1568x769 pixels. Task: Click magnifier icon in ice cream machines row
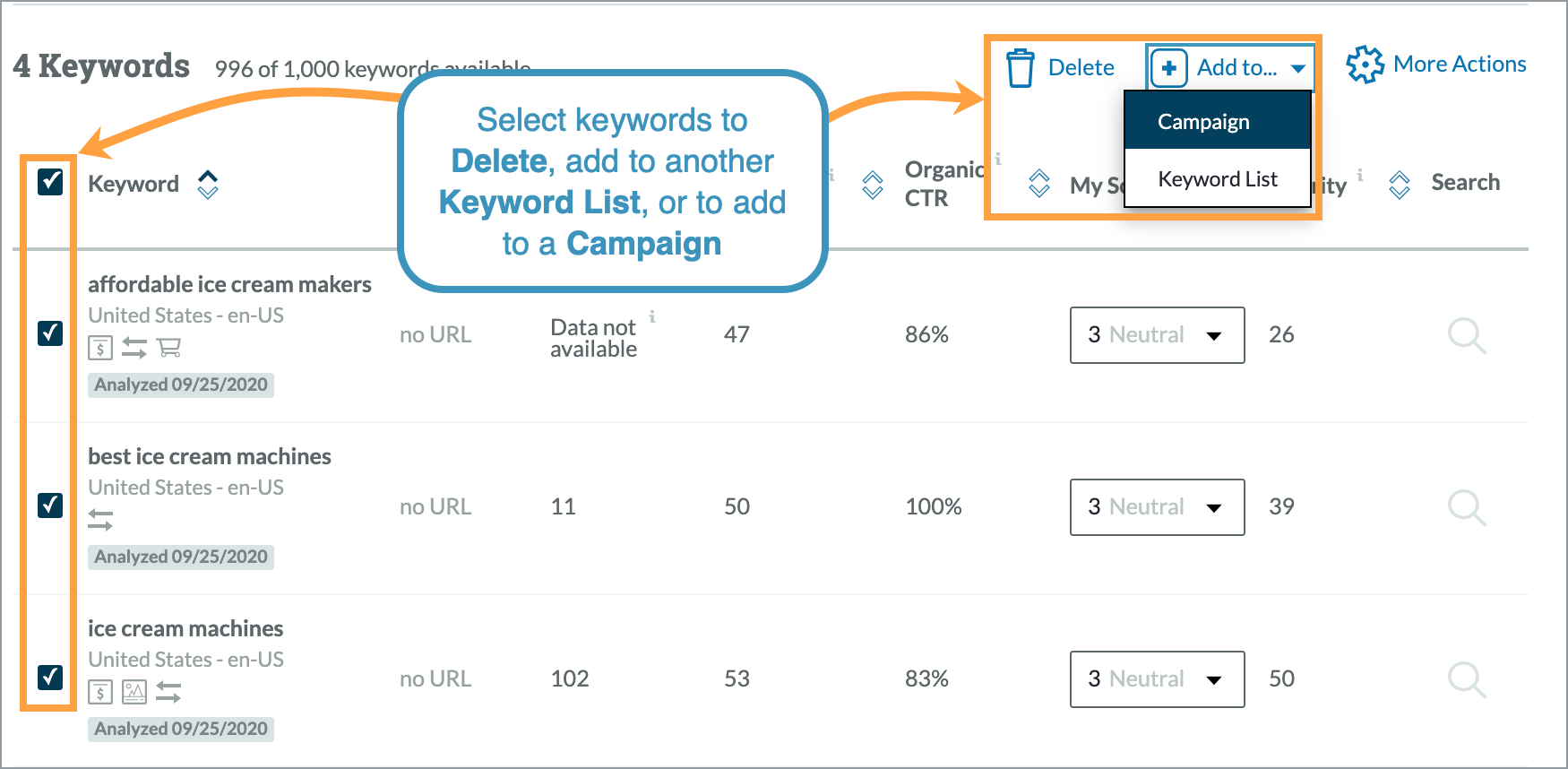(1466, 680)
